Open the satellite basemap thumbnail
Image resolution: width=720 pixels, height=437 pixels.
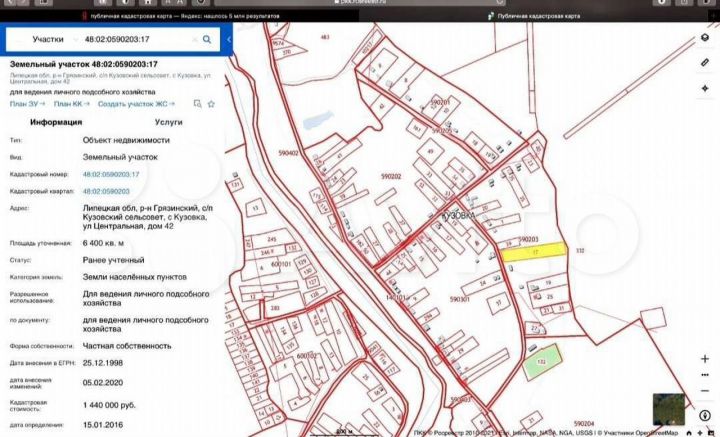tap(669, 409)
